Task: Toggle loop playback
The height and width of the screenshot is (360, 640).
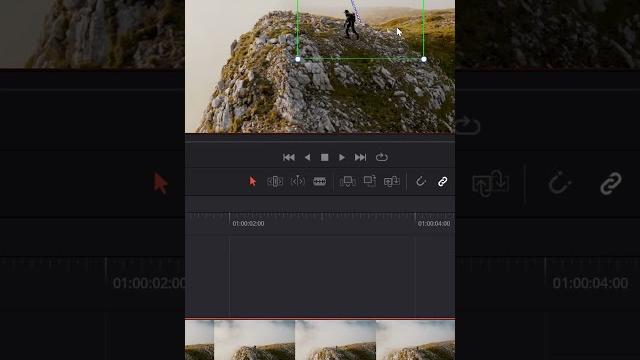Action: tap(382, 157)
